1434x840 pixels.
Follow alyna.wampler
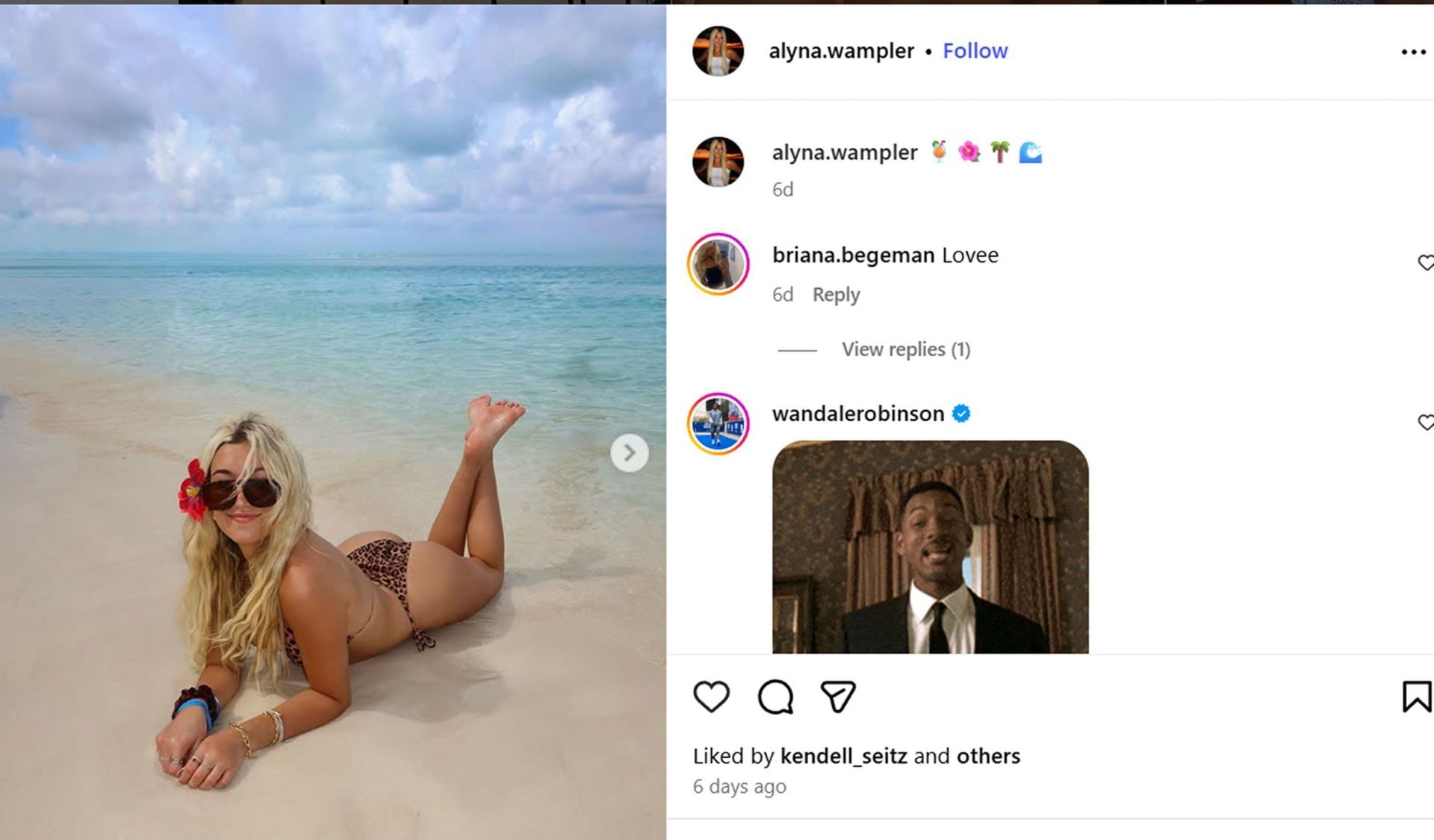click(x=975, y=51)
